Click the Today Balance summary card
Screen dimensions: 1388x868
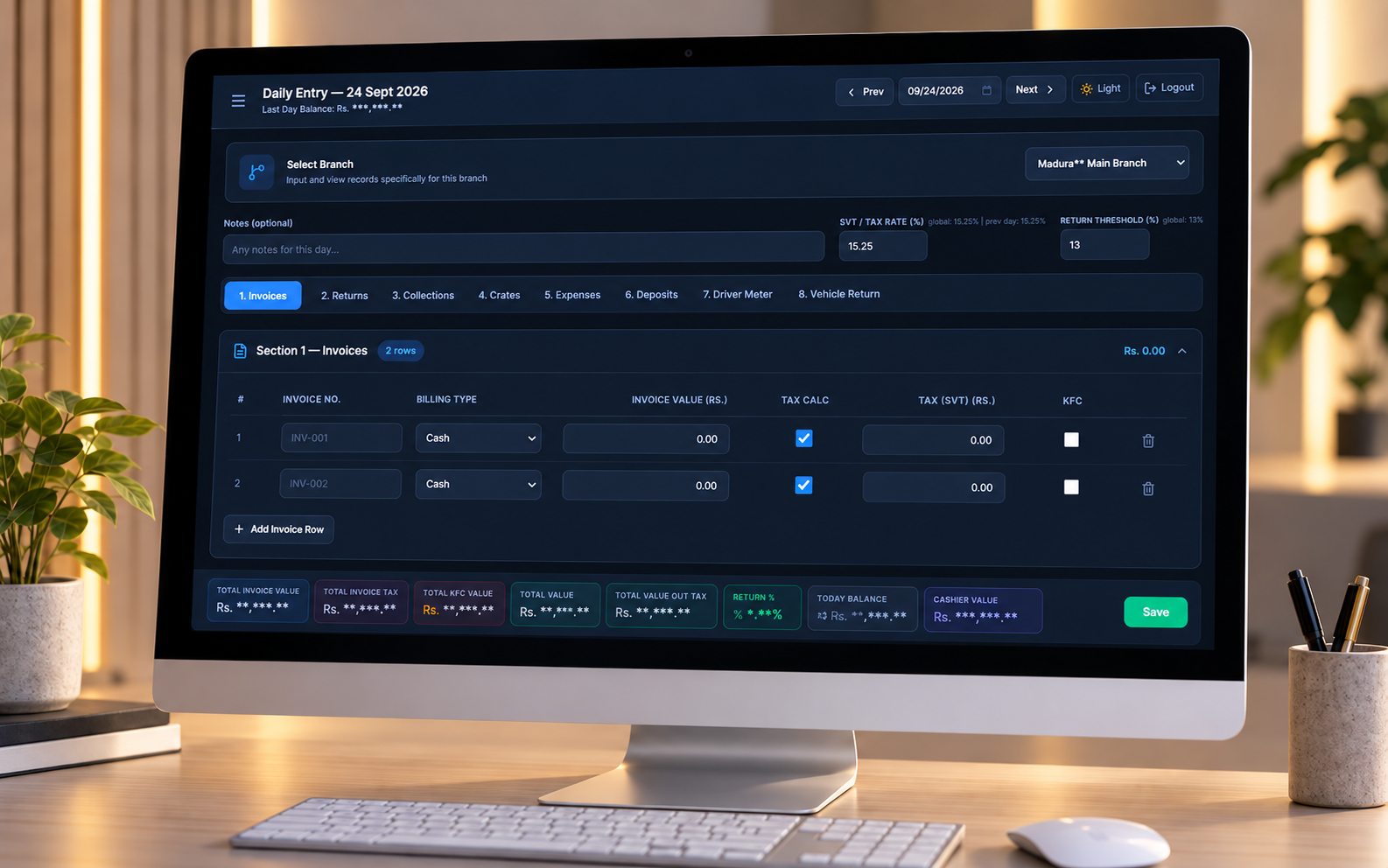pyautogui.click(x=862, y=608)
